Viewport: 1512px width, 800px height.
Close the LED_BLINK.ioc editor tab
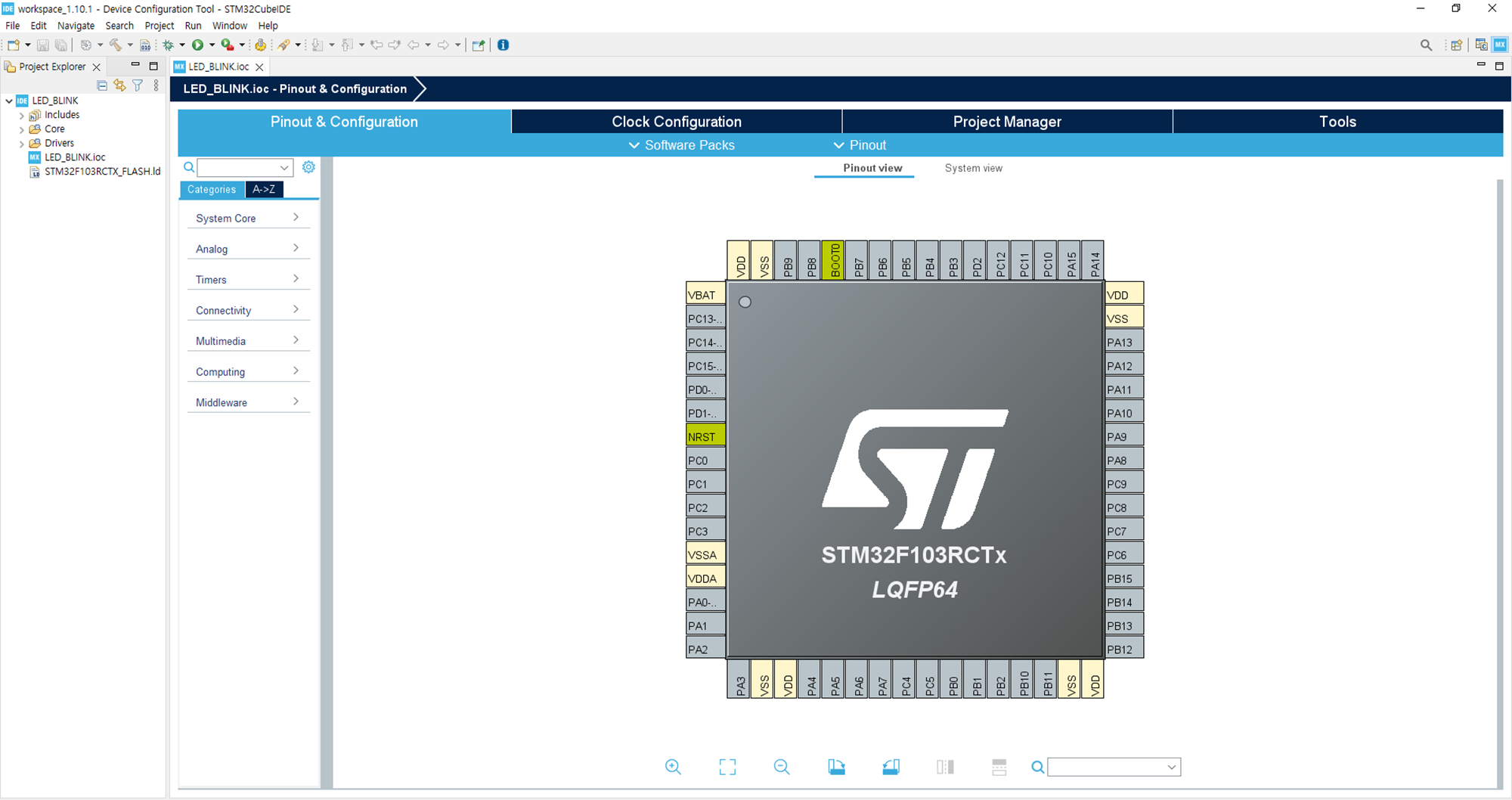coord(259,67)
